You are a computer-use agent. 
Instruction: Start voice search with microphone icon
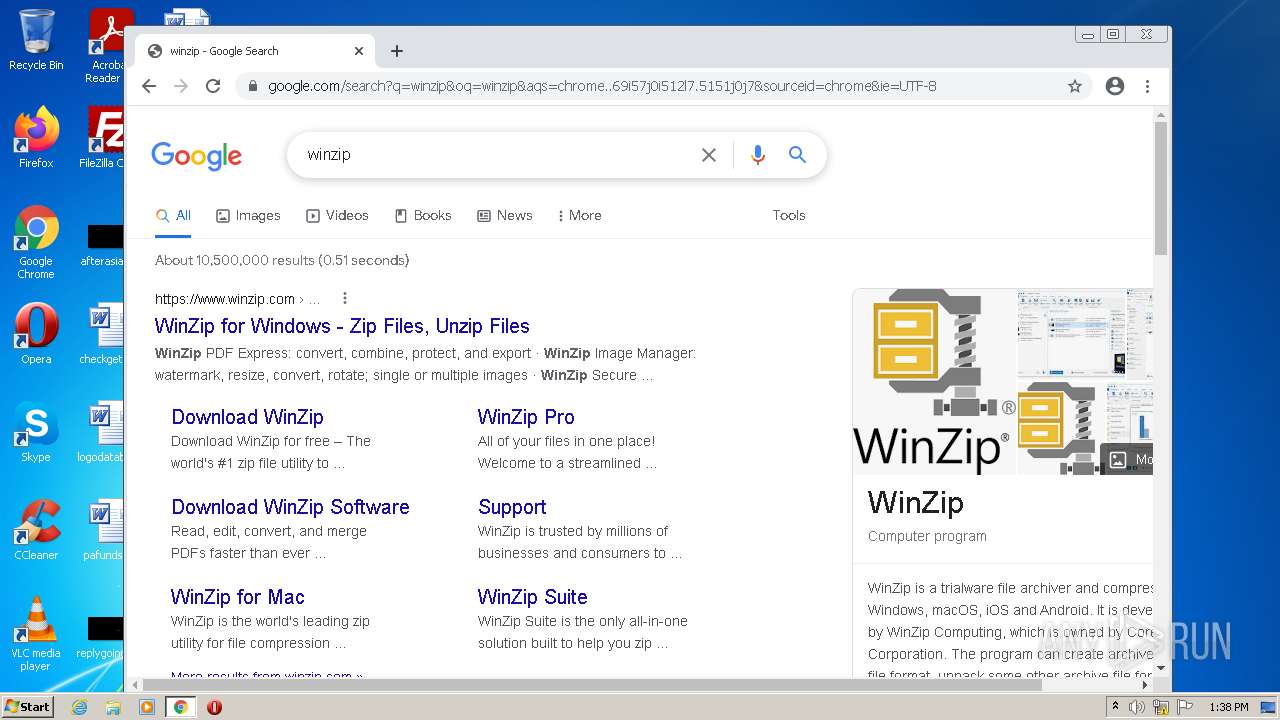pos(758,155)
